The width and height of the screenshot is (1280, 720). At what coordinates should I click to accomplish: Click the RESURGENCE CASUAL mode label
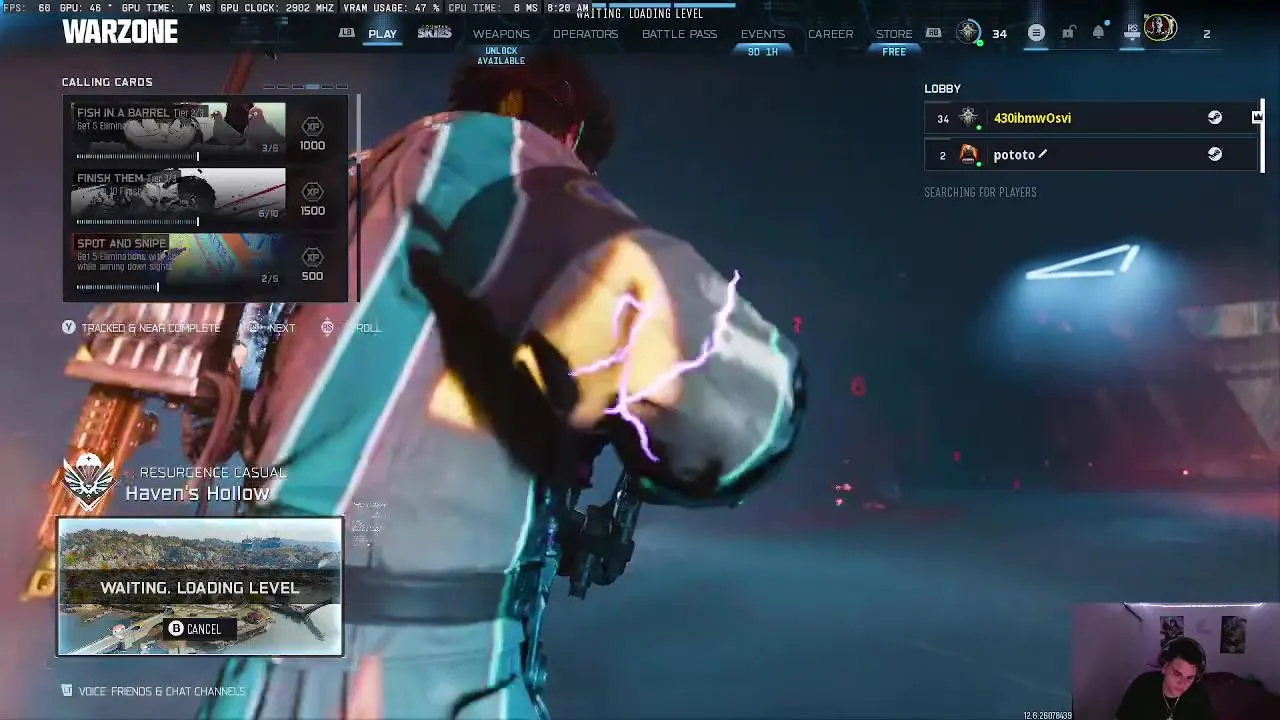pyautogui.click(x=213, y=472)
